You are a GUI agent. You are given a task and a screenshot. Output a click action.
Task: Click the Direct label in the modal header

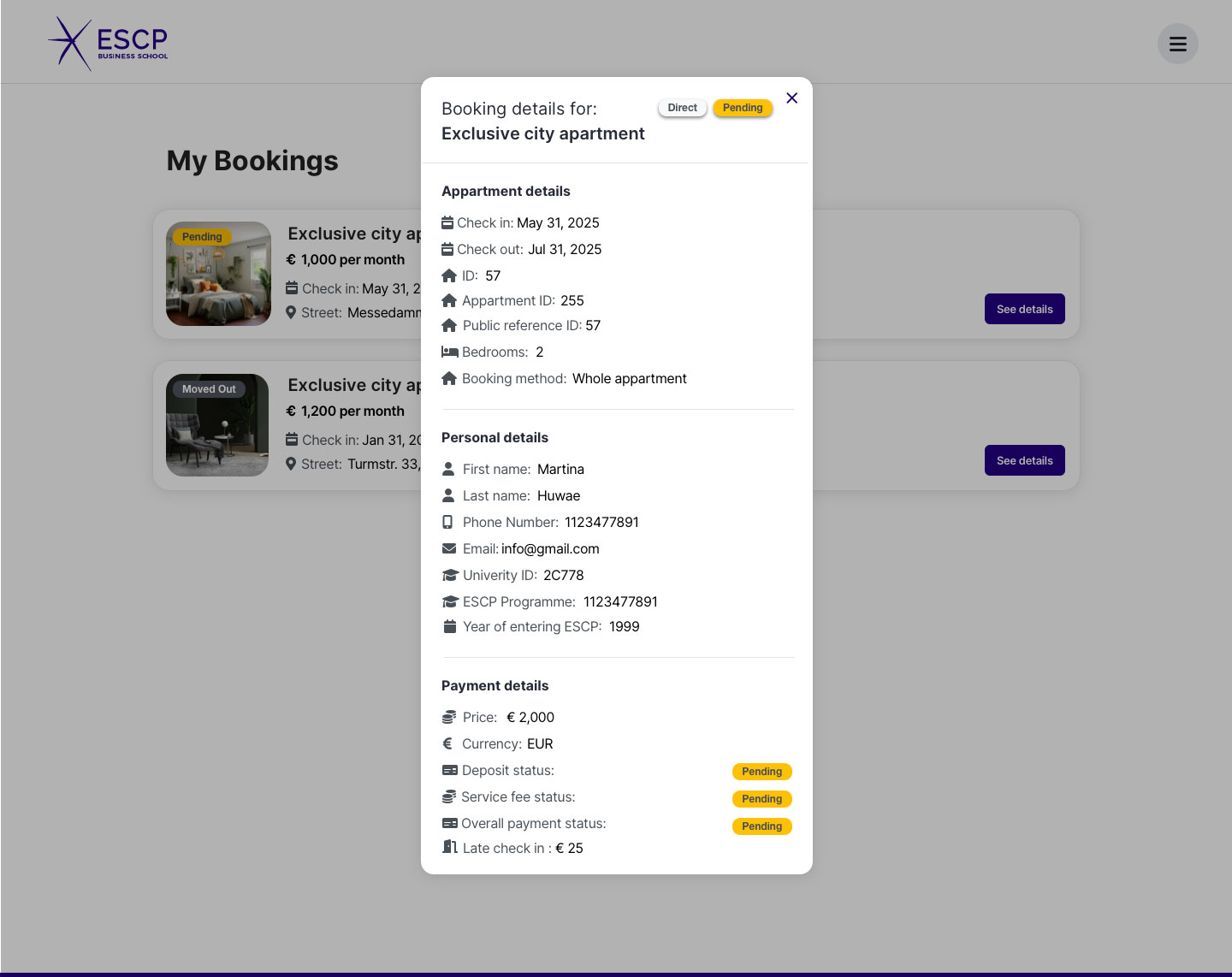point(682,108)
